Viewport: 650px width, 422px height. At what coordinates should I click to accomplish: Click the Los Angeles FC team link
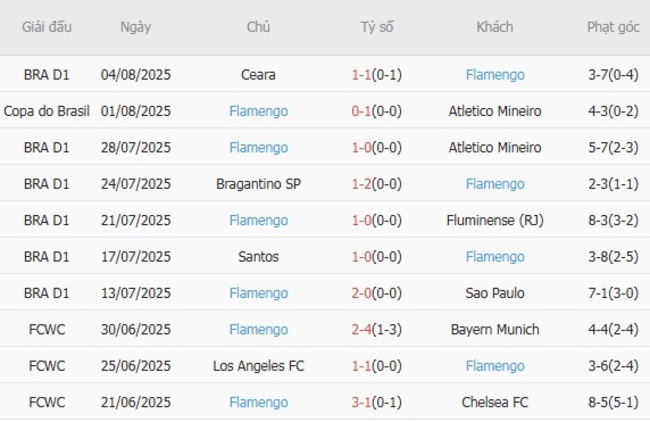point(259,366)
